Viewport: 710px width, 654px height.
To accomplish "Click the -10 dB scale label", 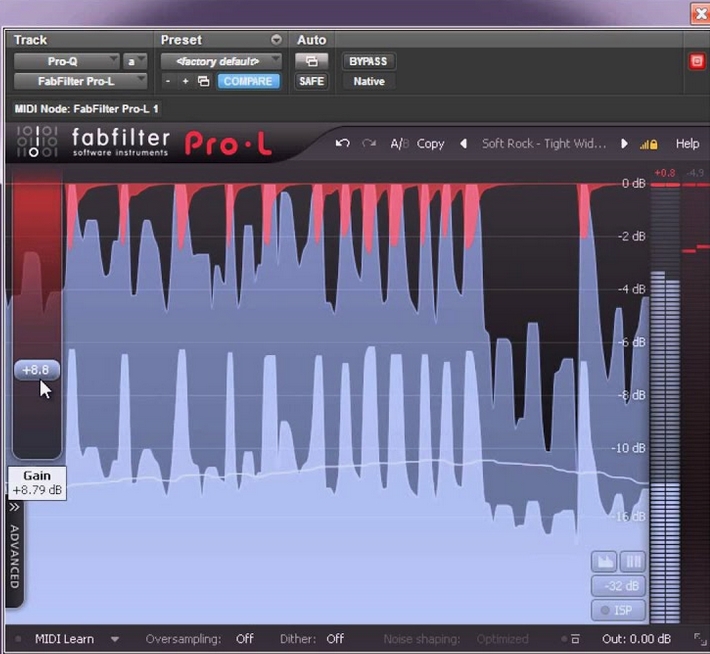I will tap(628, 448).
